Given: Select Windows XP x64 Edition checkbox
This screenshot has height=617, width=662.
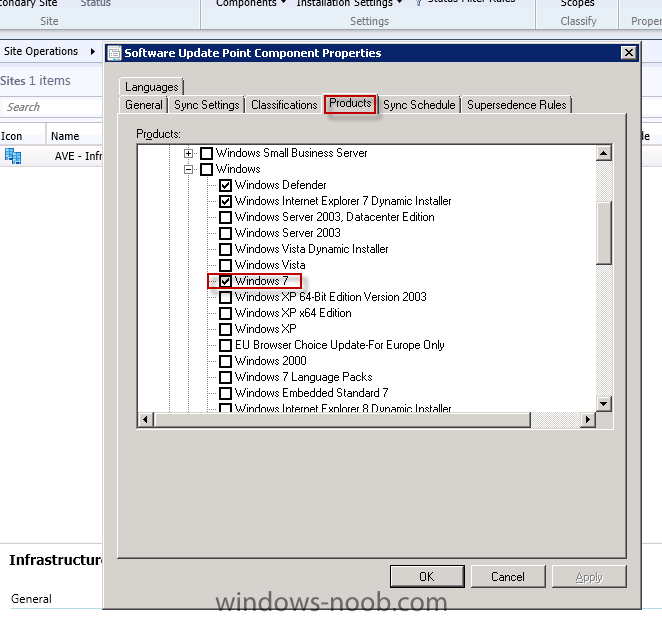Looking at the screenshot, I should (225, 313).
